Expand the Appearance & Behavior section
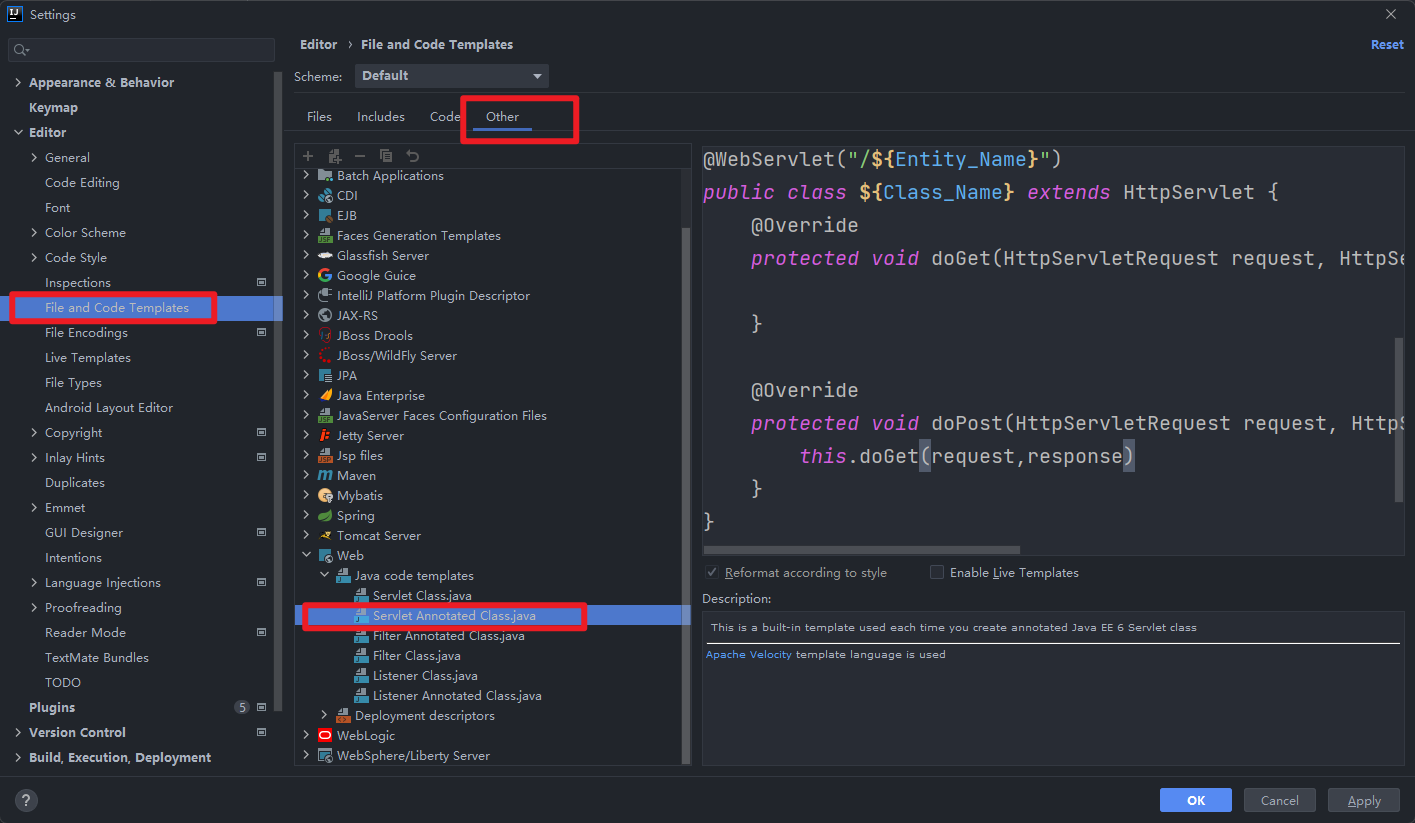The height and width of the screenshot is (823, 1415). (x=18, y=83)
